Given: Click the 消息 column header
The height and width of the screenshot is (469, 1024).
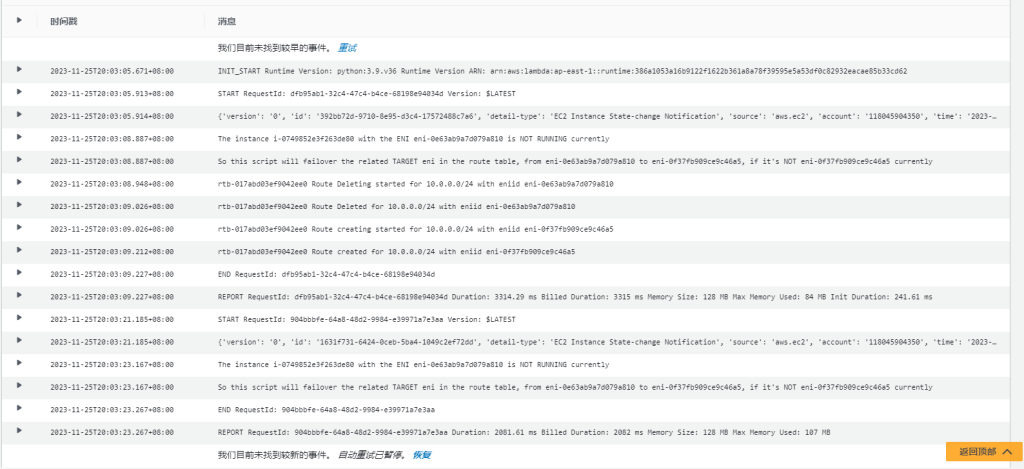Looking at the screenshot, I should coord(227,21).
